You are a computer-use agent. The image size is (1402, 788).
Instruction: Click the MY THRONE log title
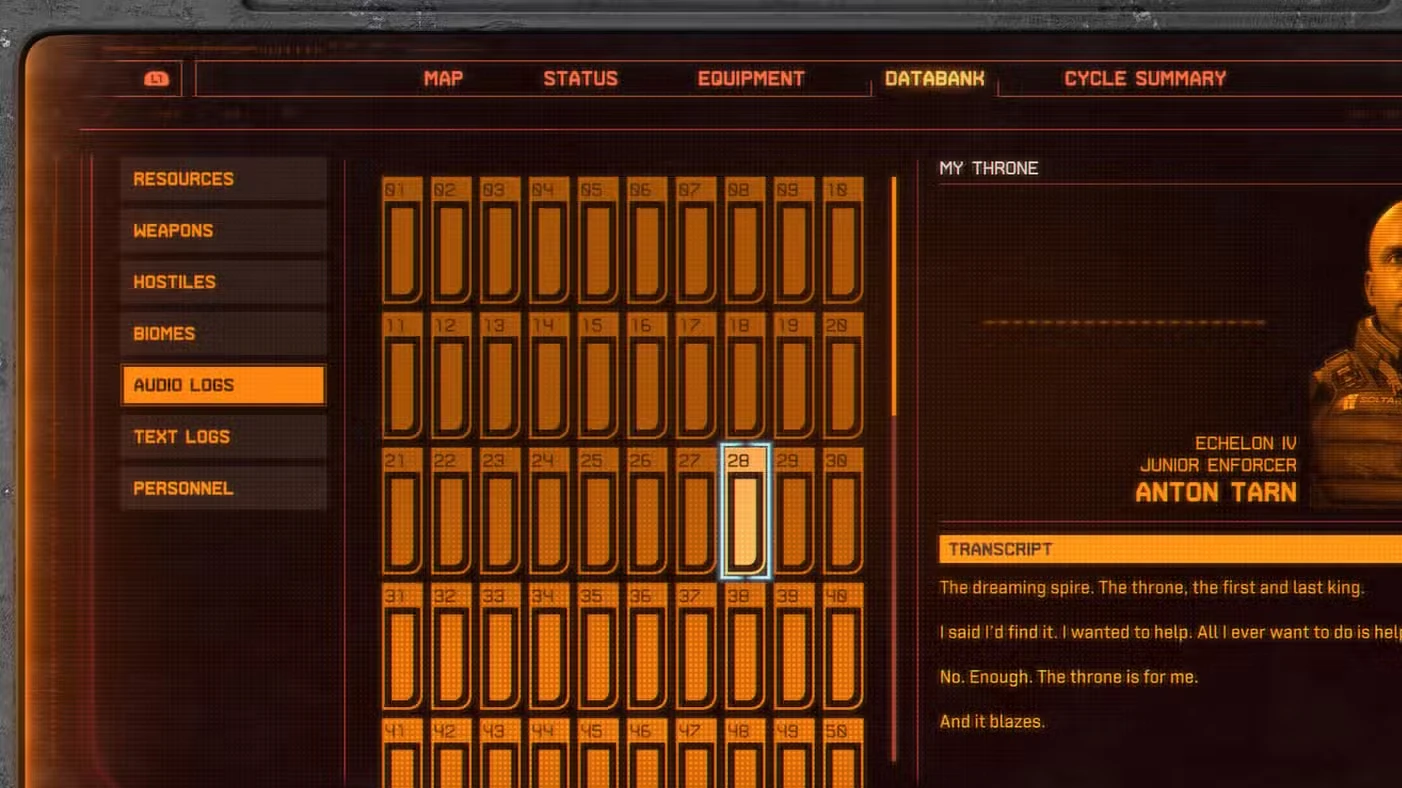(989, 168)
